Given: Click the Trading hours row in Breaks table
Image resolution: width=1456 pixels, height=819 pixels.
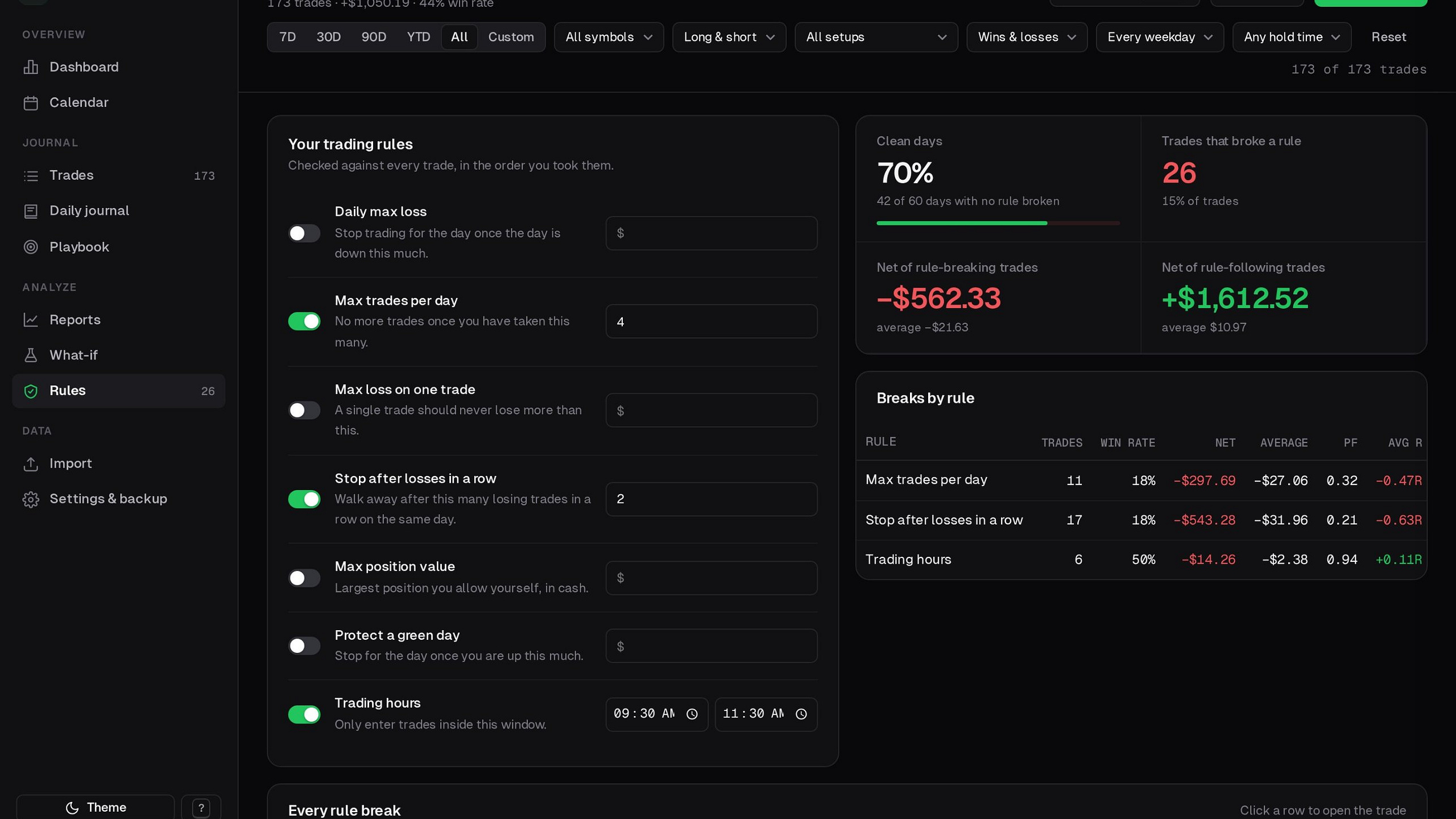Looking at the screenshot, I should 1141,560.
